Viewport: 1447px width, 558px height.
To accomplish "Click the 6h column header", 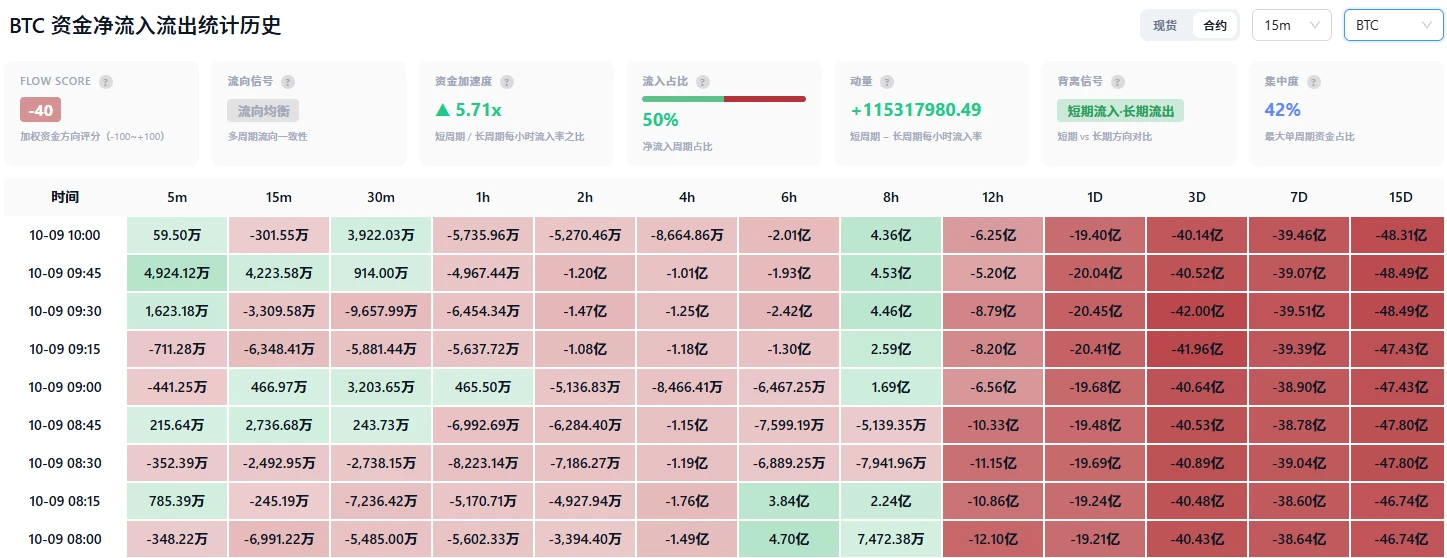I will (788, 197).
